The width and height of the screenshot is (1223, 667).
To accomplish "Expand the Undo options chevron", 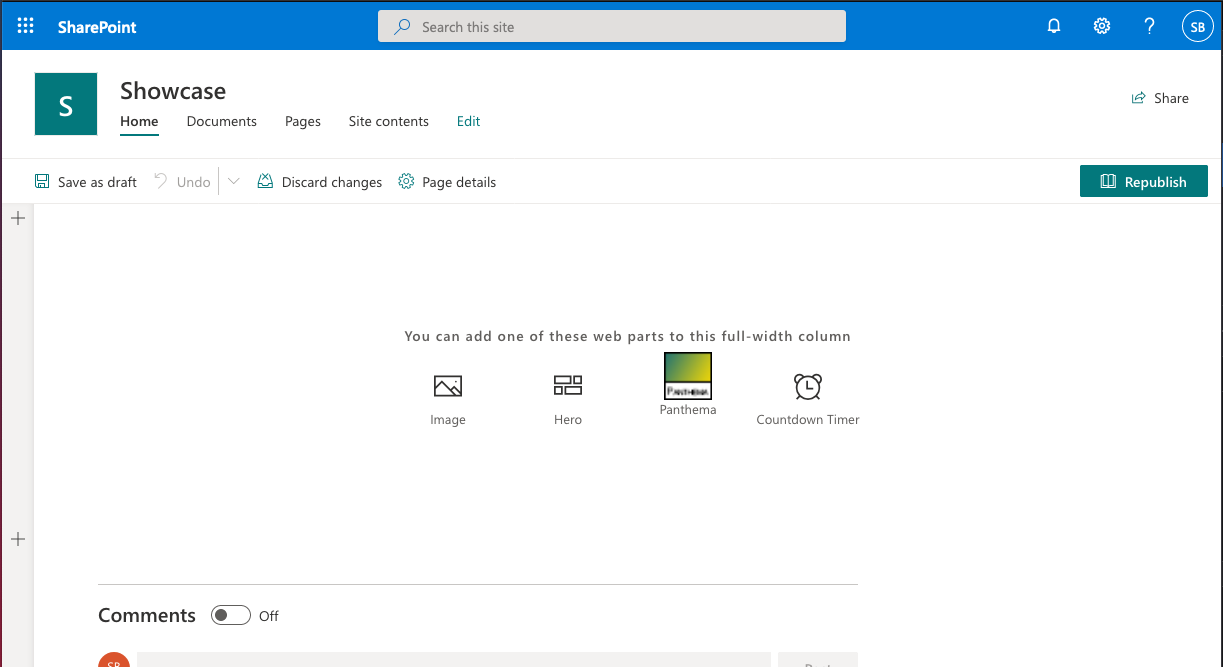I will coord(233,181).
